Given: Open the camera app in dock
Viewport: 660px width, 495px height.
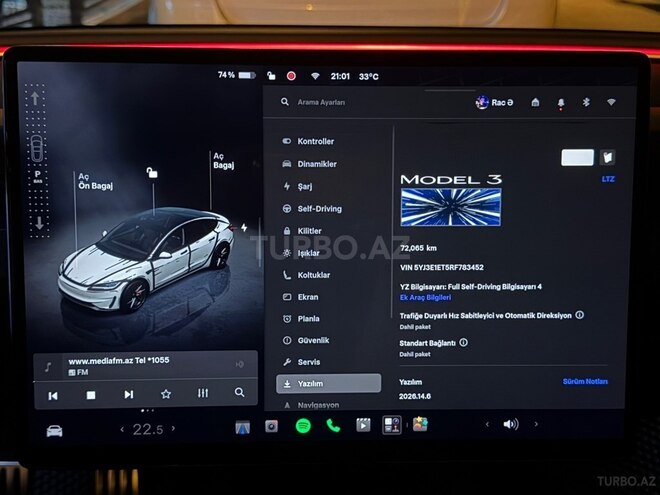Looking at the screenshot, I should 271,426.
